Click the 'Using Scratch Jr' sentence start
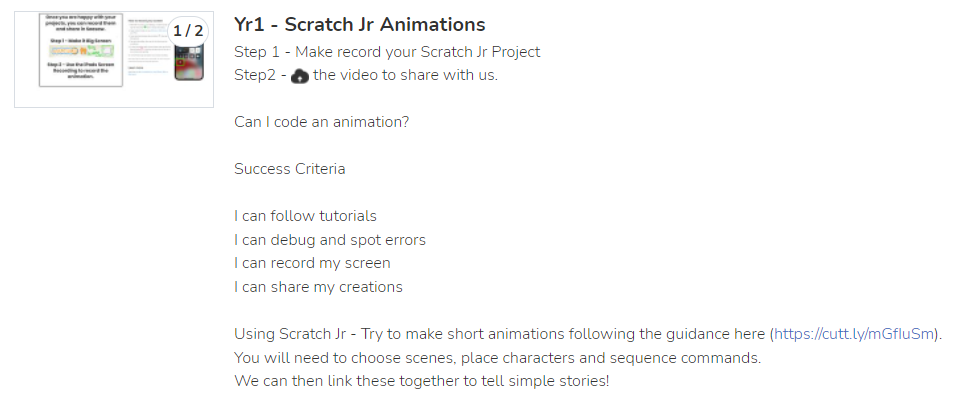Viewport: 961px width, 400px height. coord(291,334)
